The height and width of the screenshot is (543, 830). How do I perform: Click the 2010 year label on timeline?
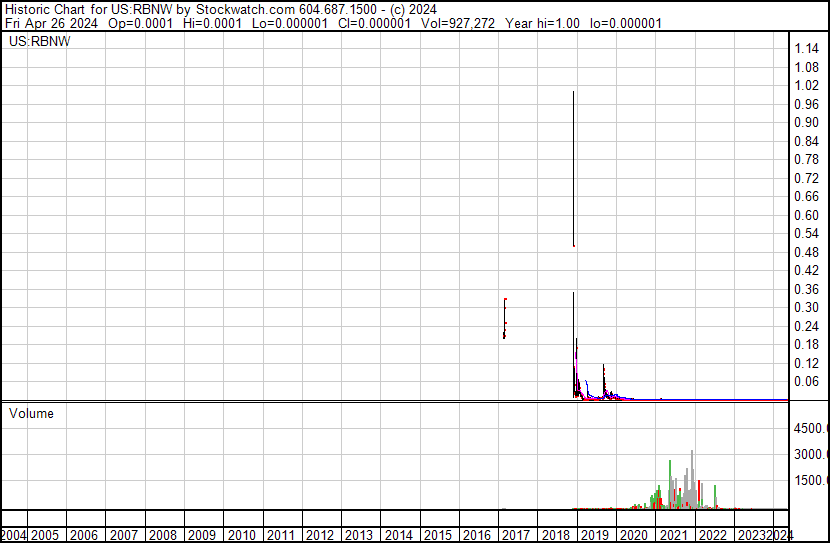pyautogui.click(x=241, y=535)
